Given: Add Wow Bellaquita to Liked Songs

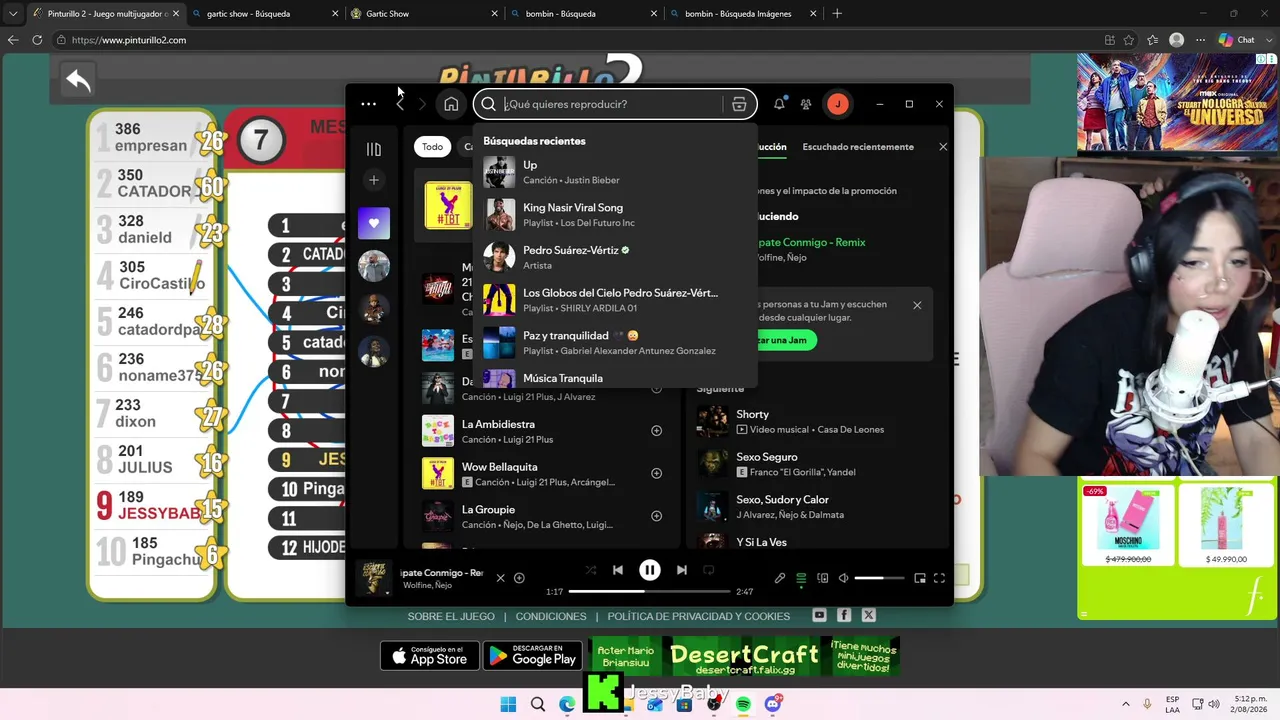Looking at the screenshot, I should tap(657, 473).
